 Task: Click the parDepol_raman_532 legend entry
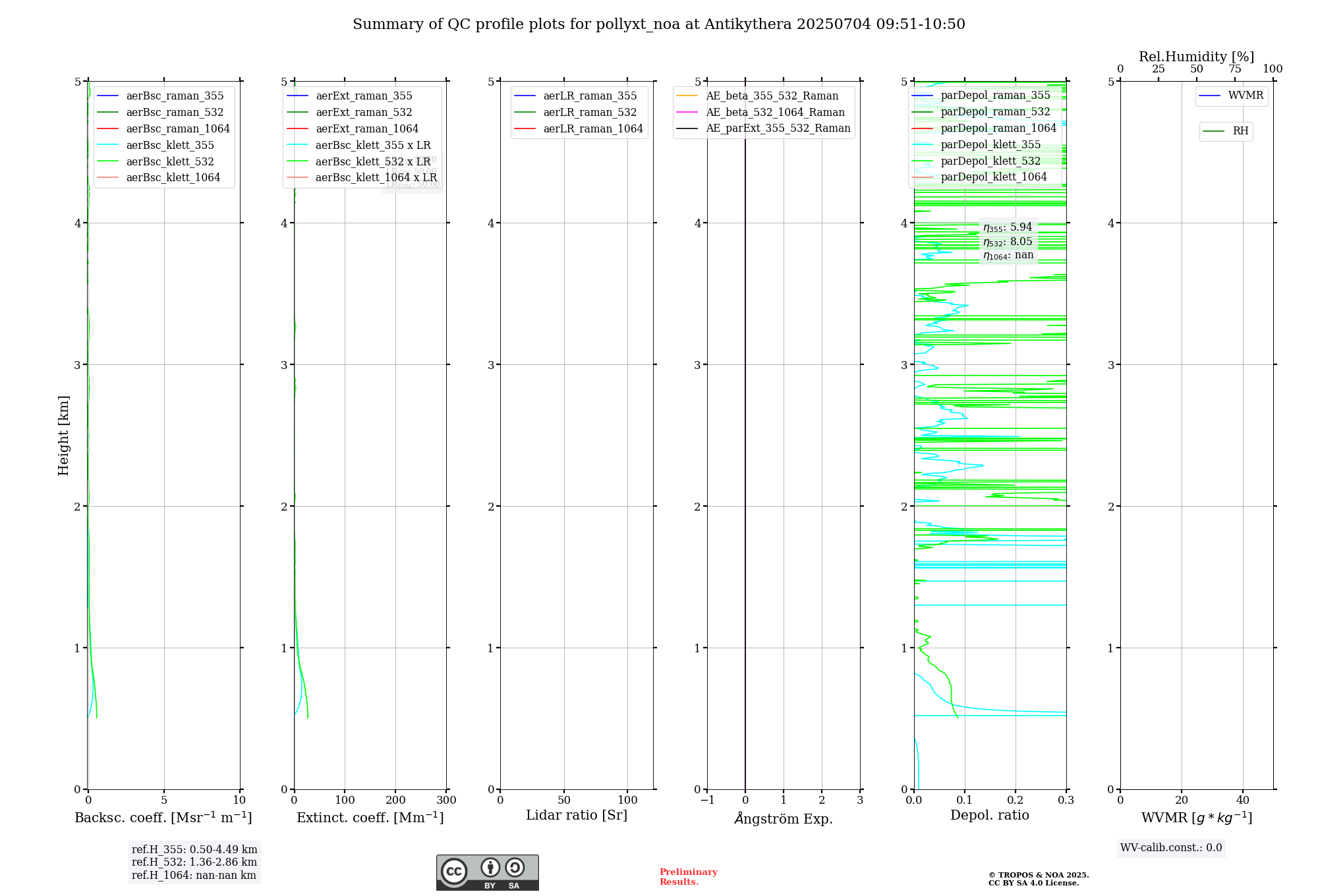point(981,112)
